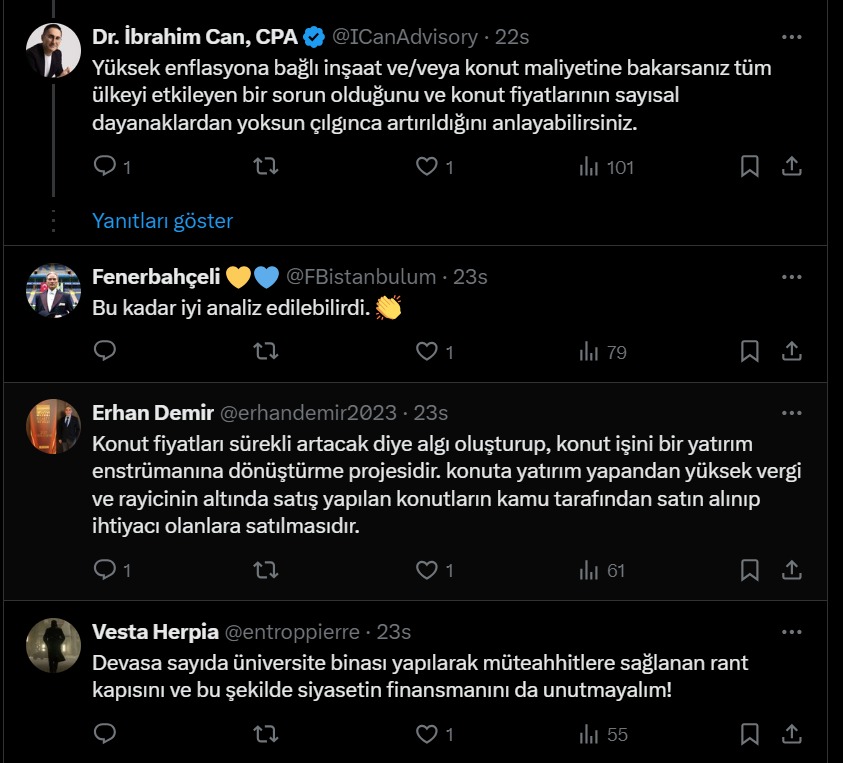The height and width of the screenshot is (763, 843).
Task: Click Fenerbahçeli's profile avatar
Action: pyautogui.click(x=53, y=293)
